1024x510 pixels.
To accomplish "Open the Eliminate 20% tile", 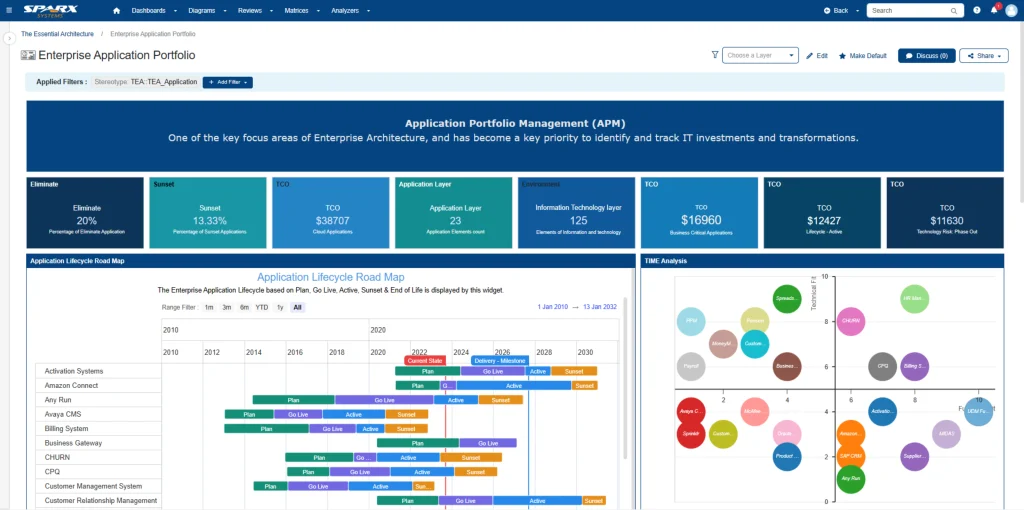I will pos(84,213).
